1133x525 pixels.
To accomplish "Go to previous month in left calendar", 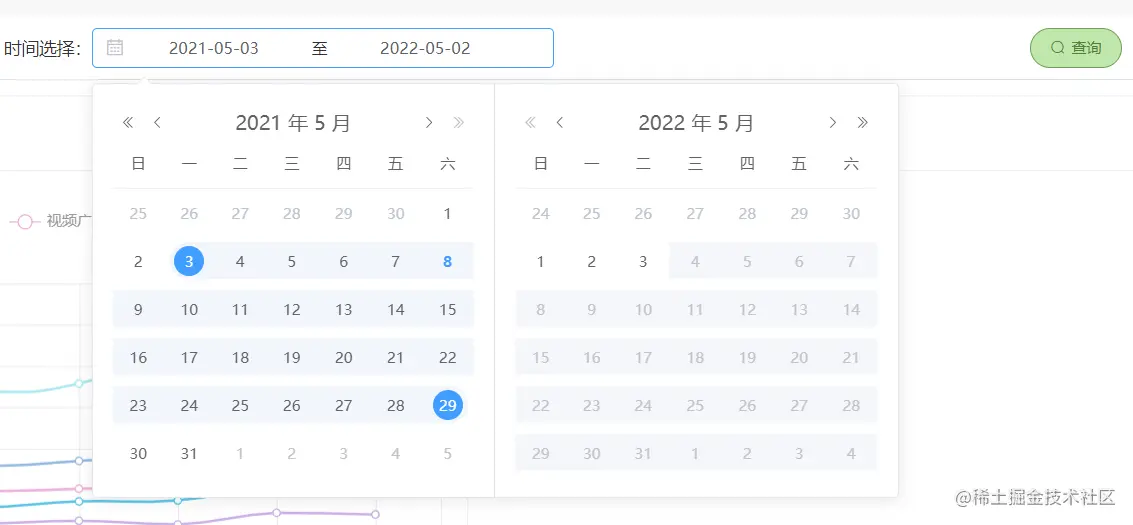I will click(157, 123).
